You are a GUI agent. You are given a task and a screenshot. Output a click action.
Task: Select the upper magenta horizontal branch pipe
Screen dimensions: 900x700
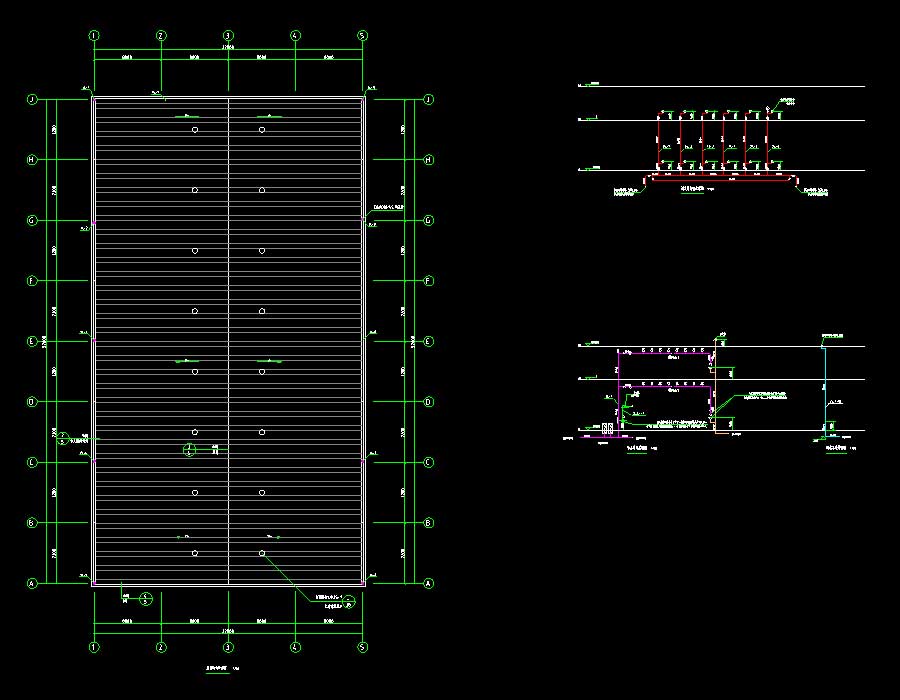666,353
